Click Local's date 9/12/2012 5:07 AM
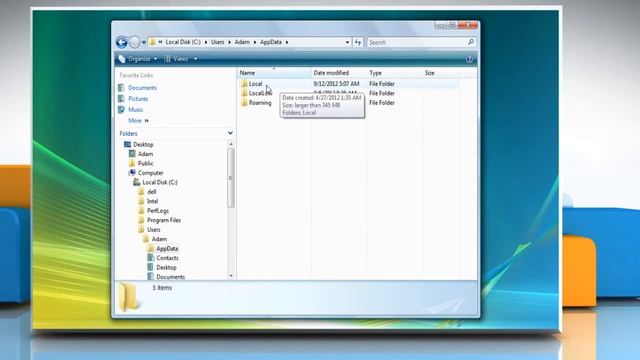Image resolution: width=640 pixels, height=360 pixels. (336, 84)
